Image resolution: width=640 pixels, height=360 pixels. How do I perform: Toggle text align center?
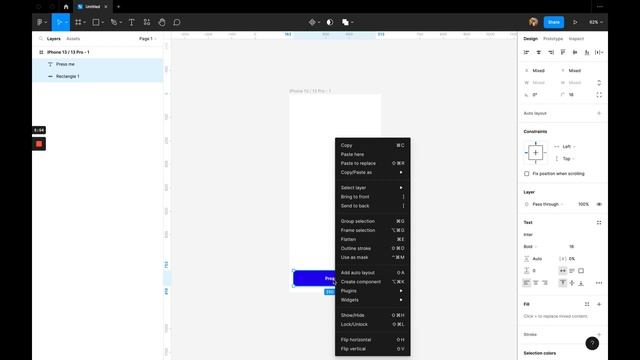tap(536, 283)
